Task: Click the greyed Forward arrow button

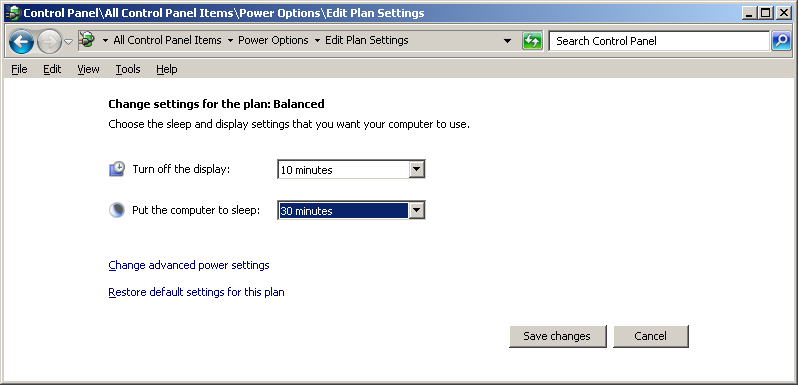Action: click(49, 42)
